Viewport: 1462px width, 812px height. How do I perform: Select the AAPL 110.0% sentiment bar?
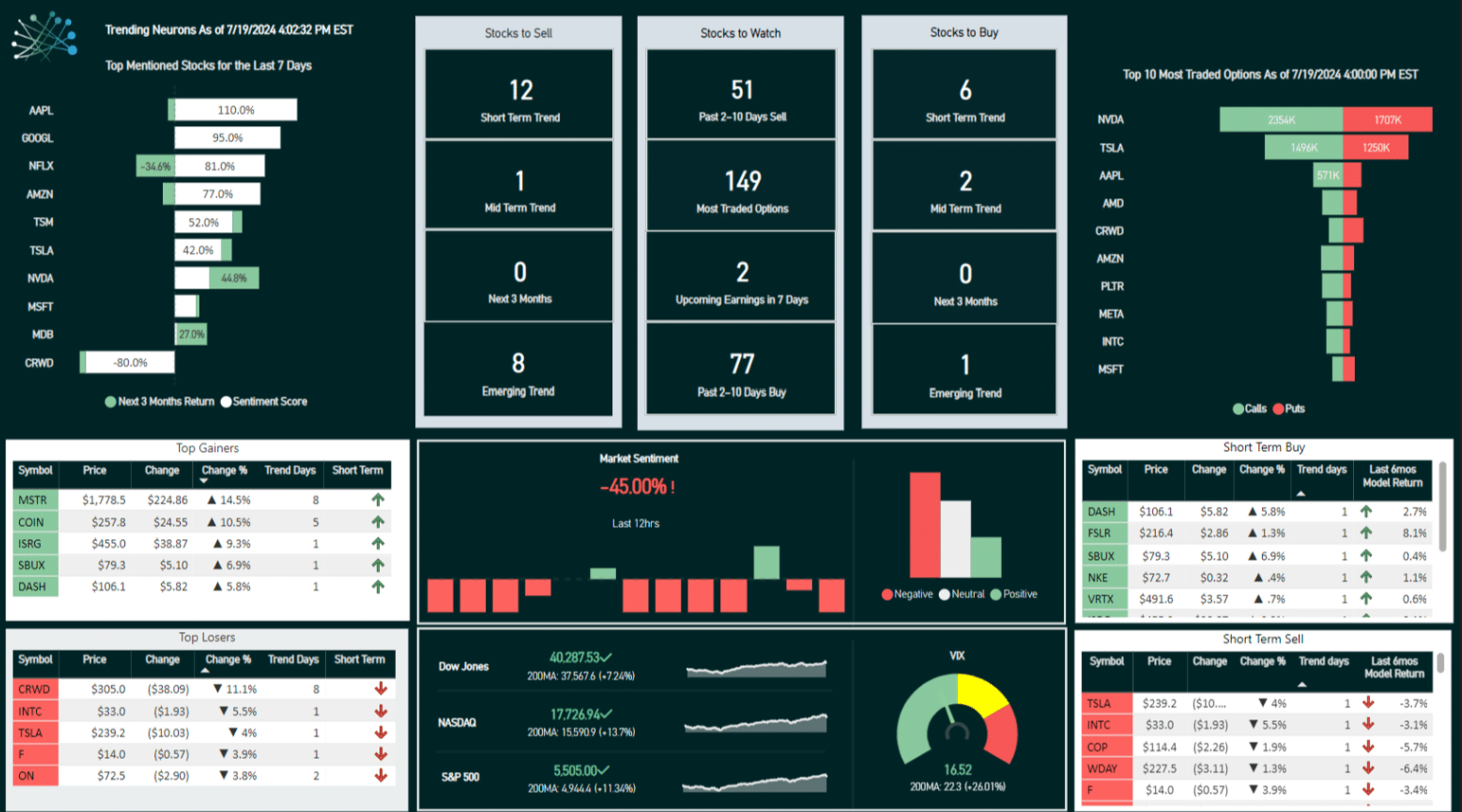click(236, 110)
